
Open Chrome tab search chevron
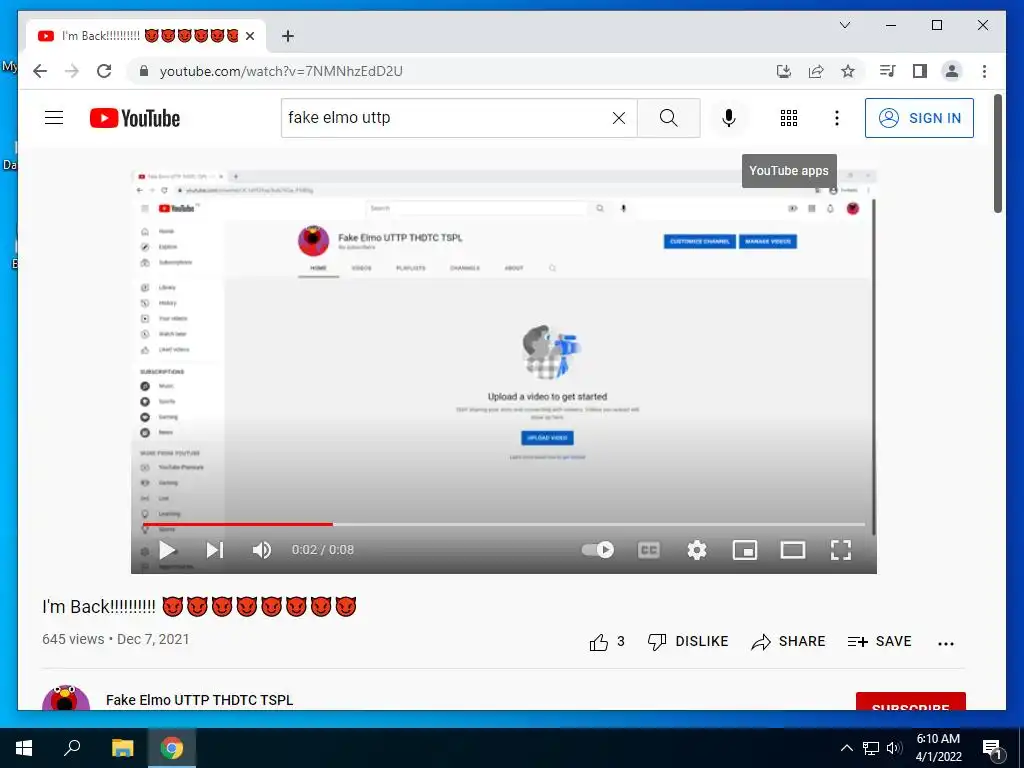tap(844, 25)
